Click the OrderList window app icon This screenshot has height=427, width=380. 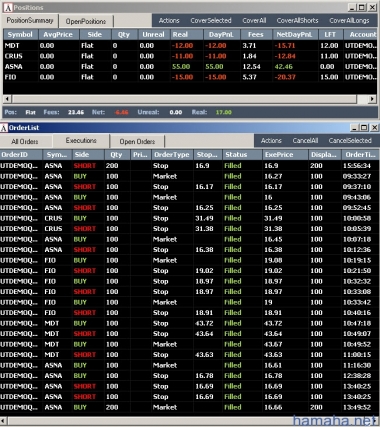(x=4, y=128)
